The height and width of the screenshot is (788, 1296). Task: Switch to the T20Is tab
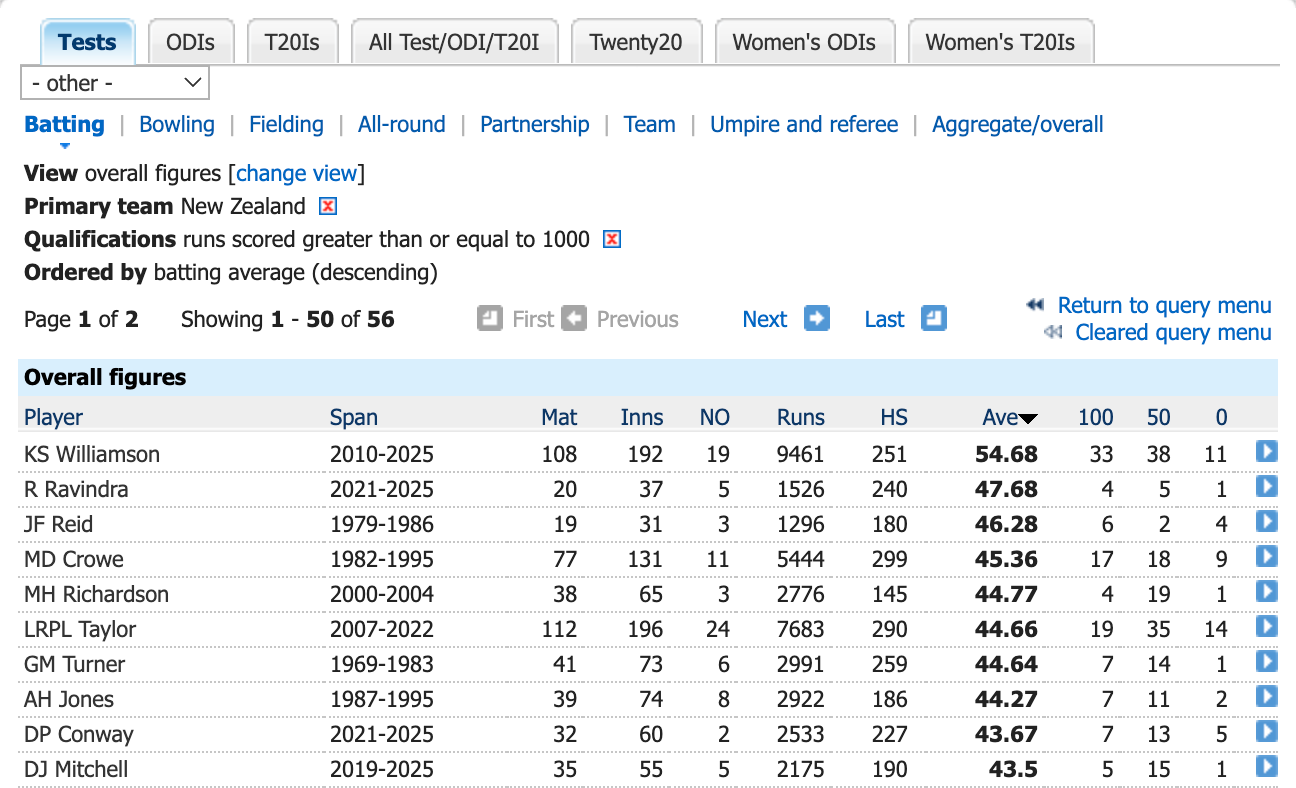point(292,42)
